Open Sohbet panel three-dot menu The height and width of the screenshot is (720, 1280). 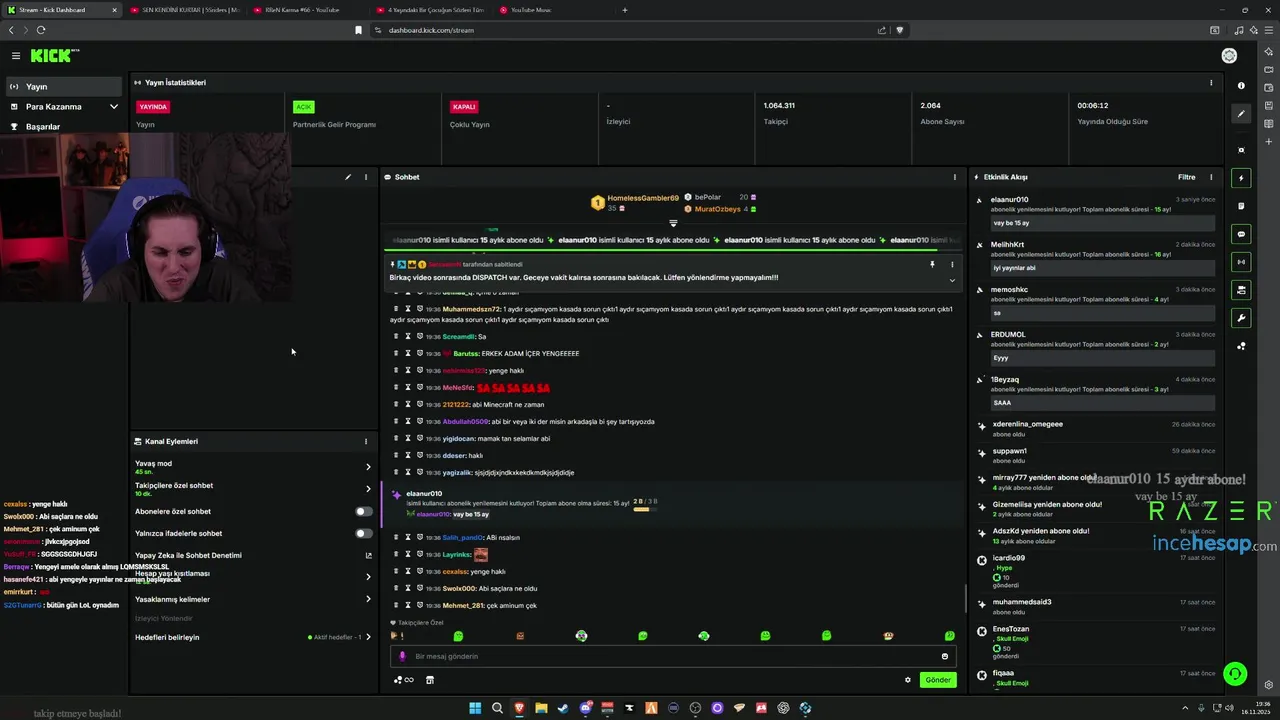click(954, 177)
